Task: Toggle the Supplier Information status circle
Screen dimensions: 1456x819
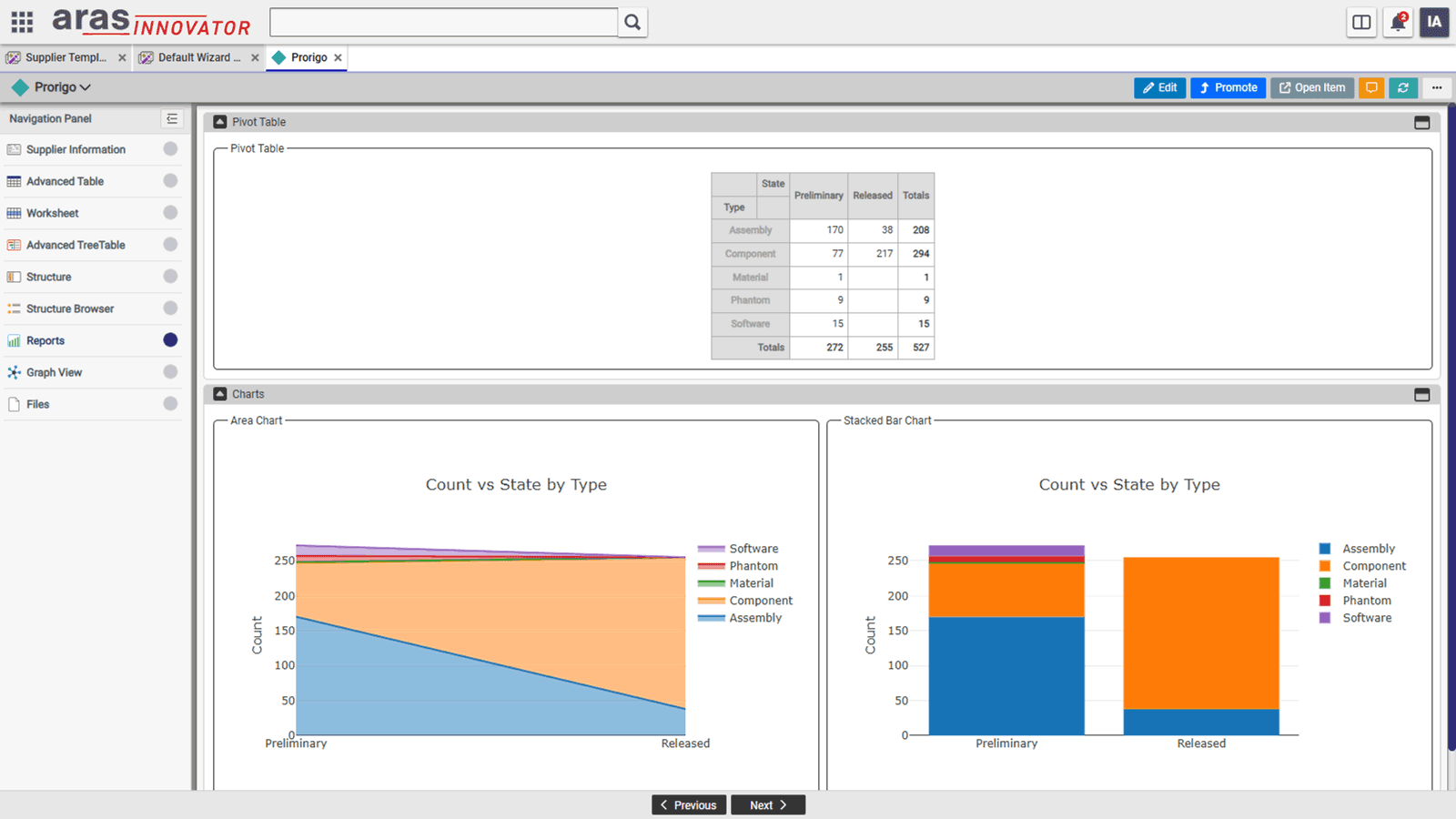Action: 170,149
